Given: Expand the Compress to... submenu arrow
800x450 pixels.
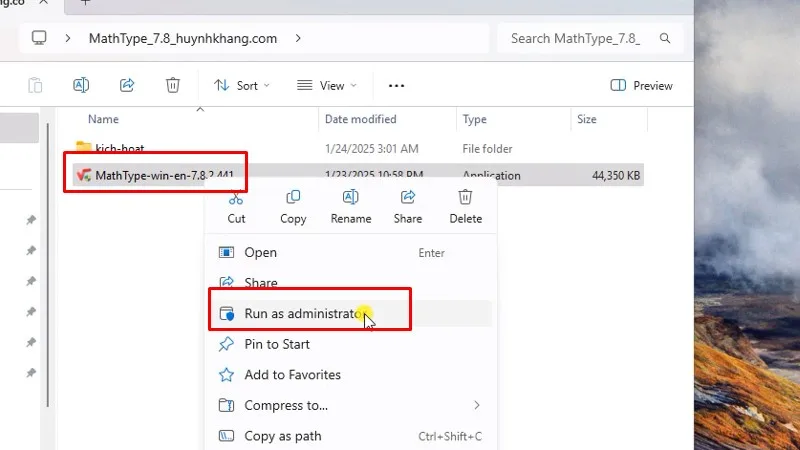Looking at the screenshot, I should coord(477,405).
